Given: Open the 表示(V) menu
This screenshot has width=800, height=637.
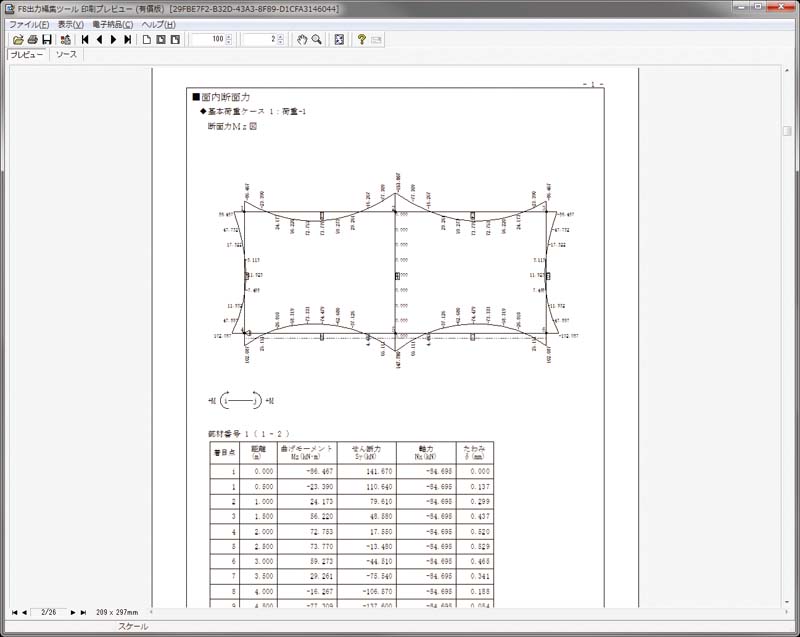Looking at the screenshot, I should [x=70, y=24].
